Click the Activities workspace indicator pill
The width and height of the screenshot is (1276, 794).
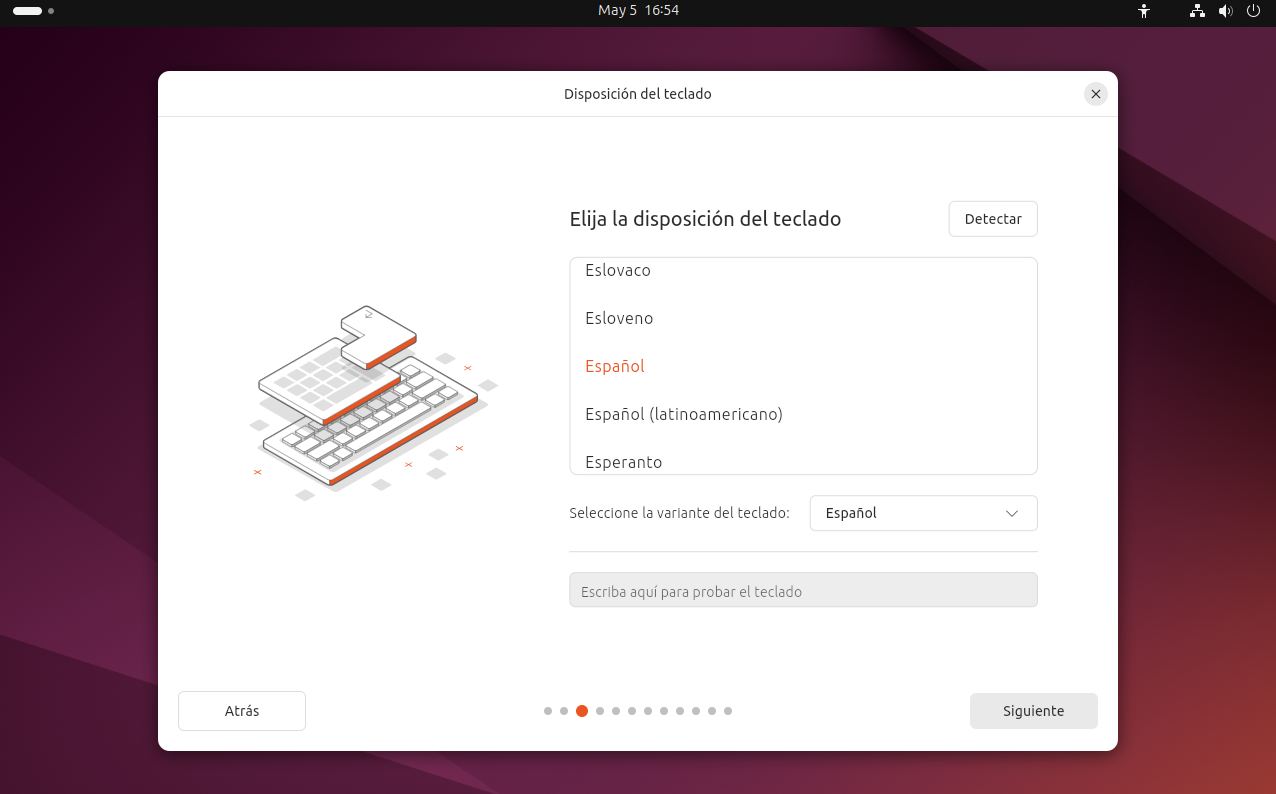(28, 11)
